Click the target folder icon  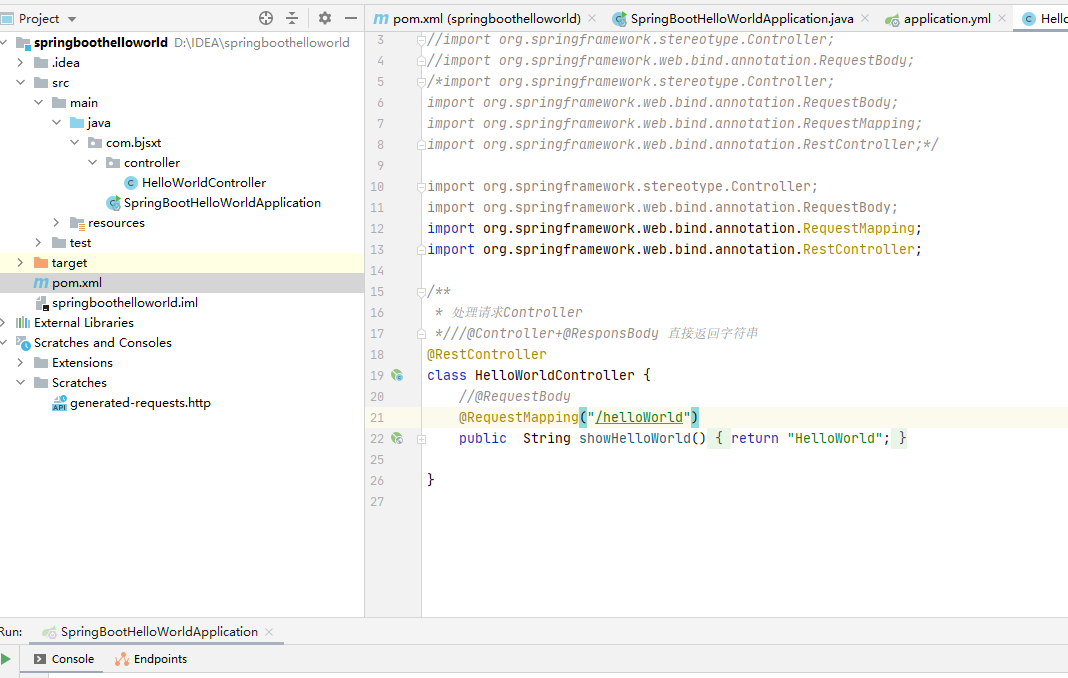pos(41,263)
